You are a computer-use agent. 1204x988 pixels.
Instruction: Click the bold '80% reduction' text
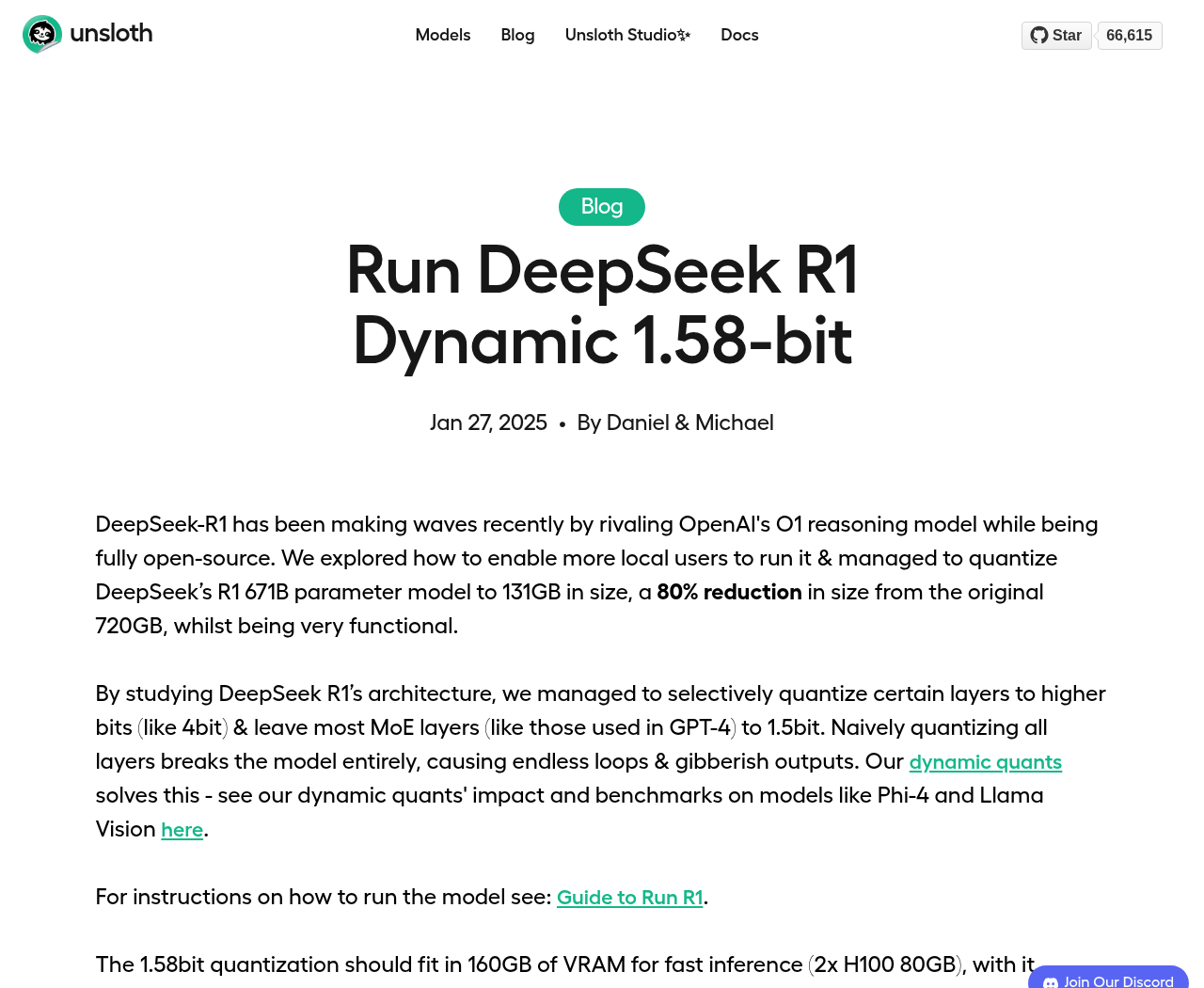[729, 592]
